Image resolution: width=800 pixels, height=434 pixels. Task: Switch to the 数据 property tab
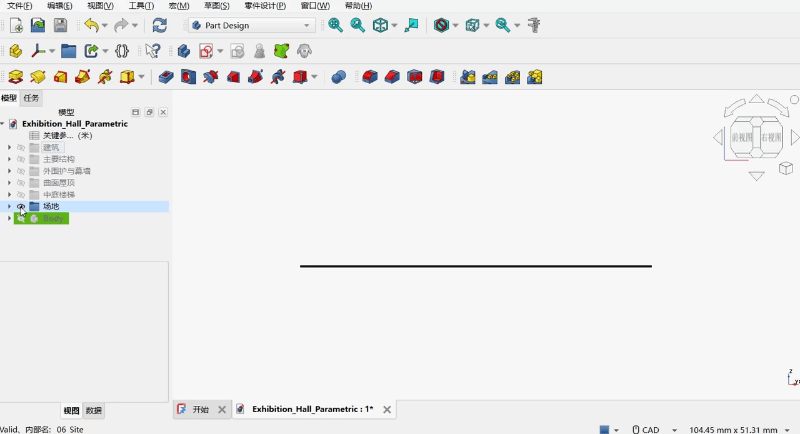[x=93, y=411]
